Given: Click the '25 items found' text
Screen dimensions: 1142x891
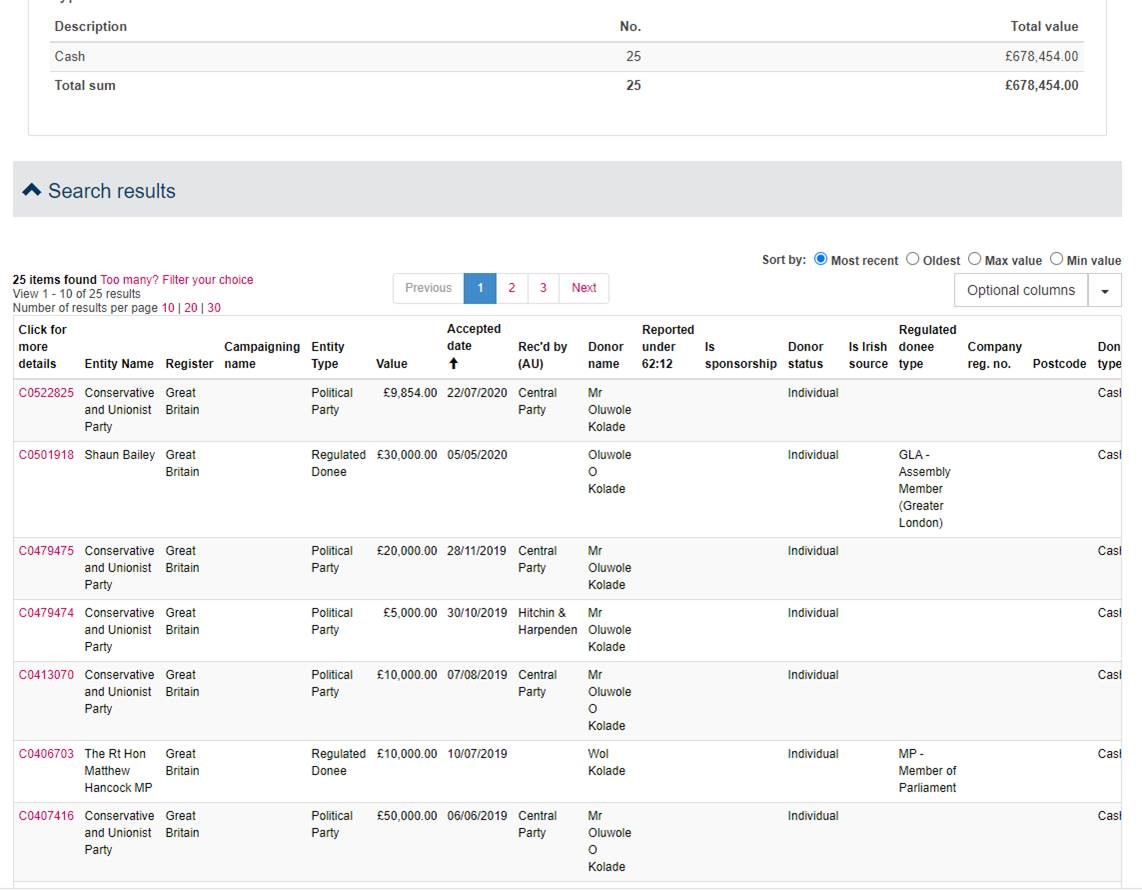Looking at the screenshot, I should click(55, 280).
